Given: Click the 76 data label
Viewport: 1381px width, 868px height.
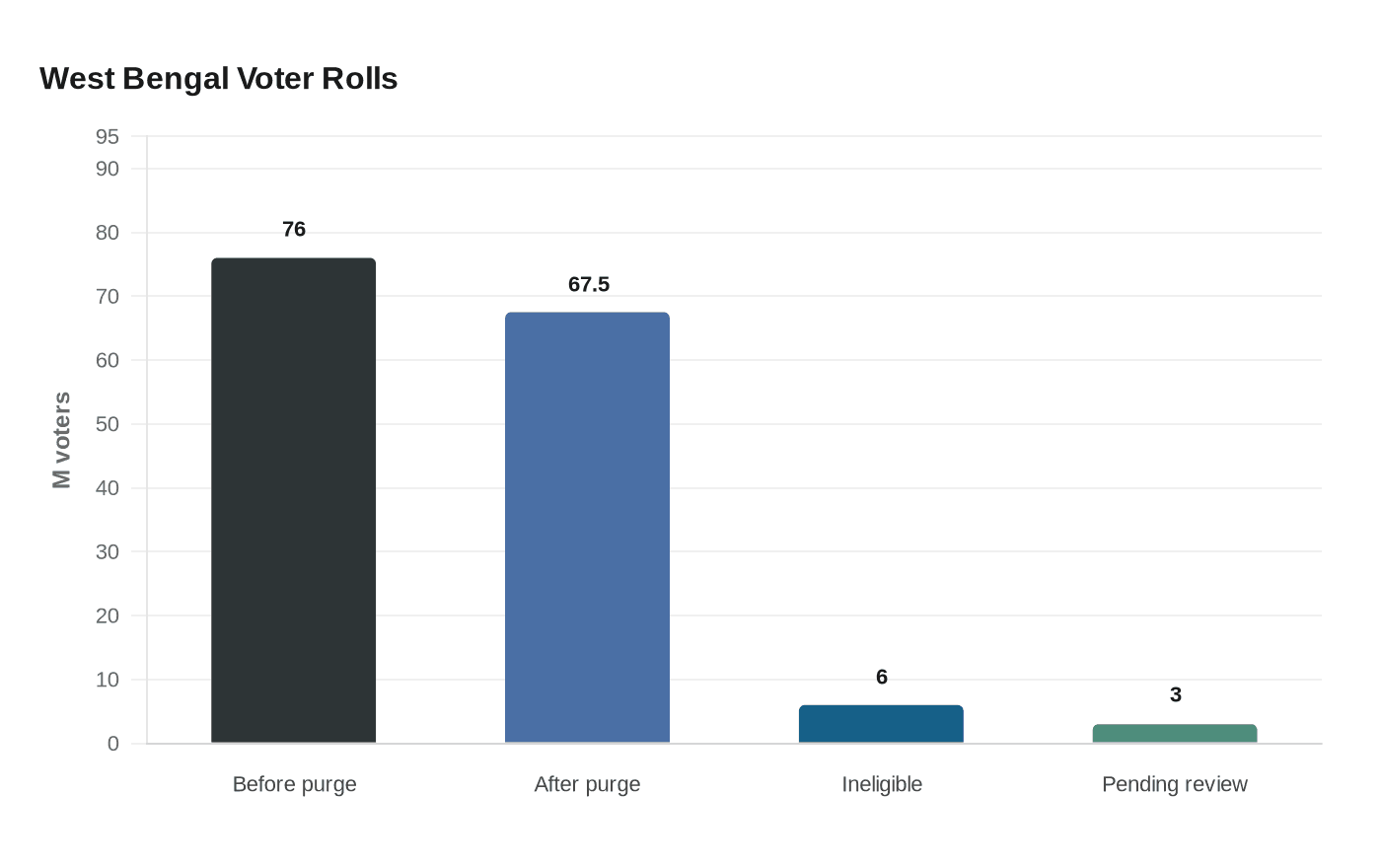Looking at the screenshot, I should (294, 230).
